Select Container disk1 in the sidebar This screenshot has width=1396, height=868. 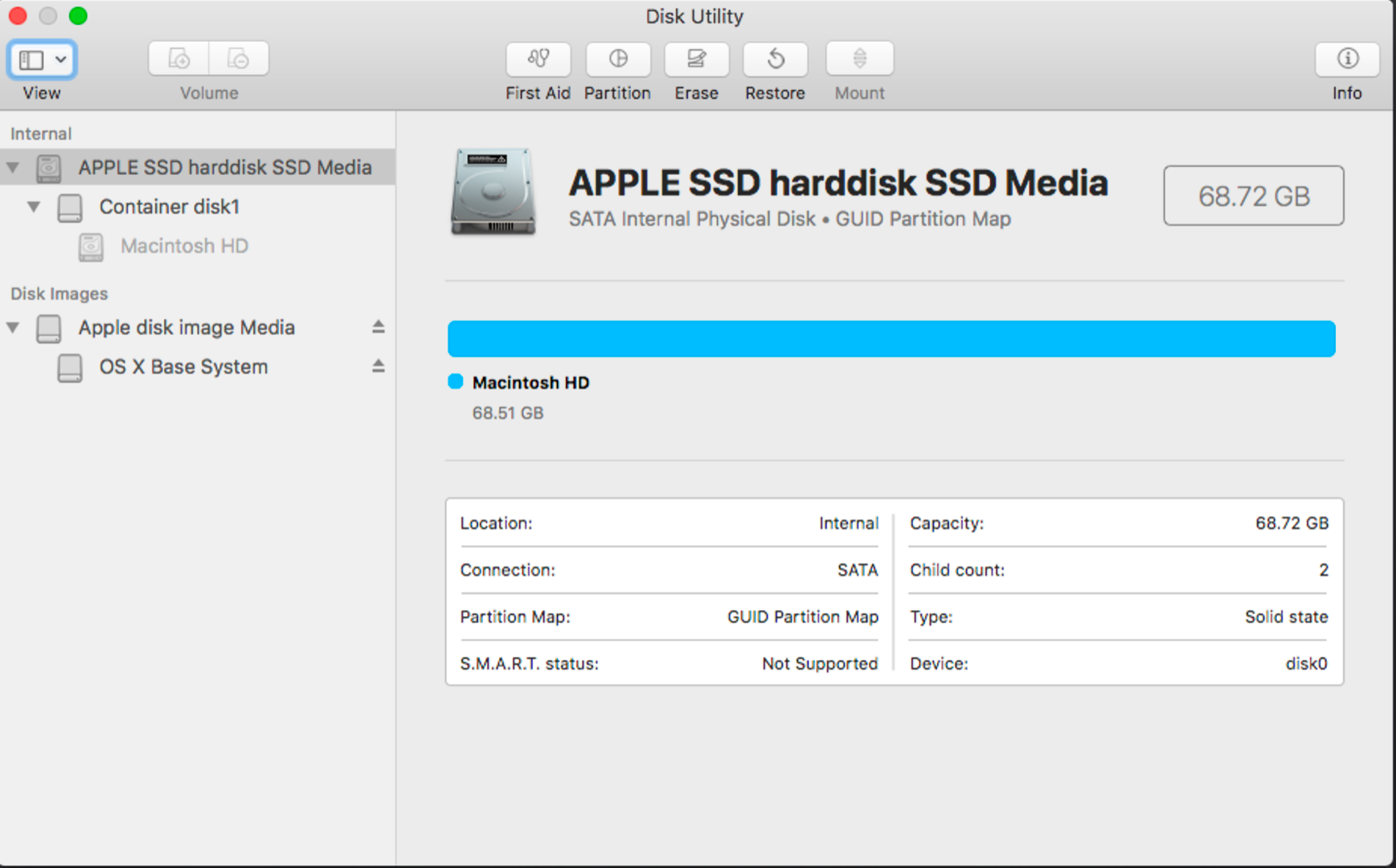(x=169, y=207)
